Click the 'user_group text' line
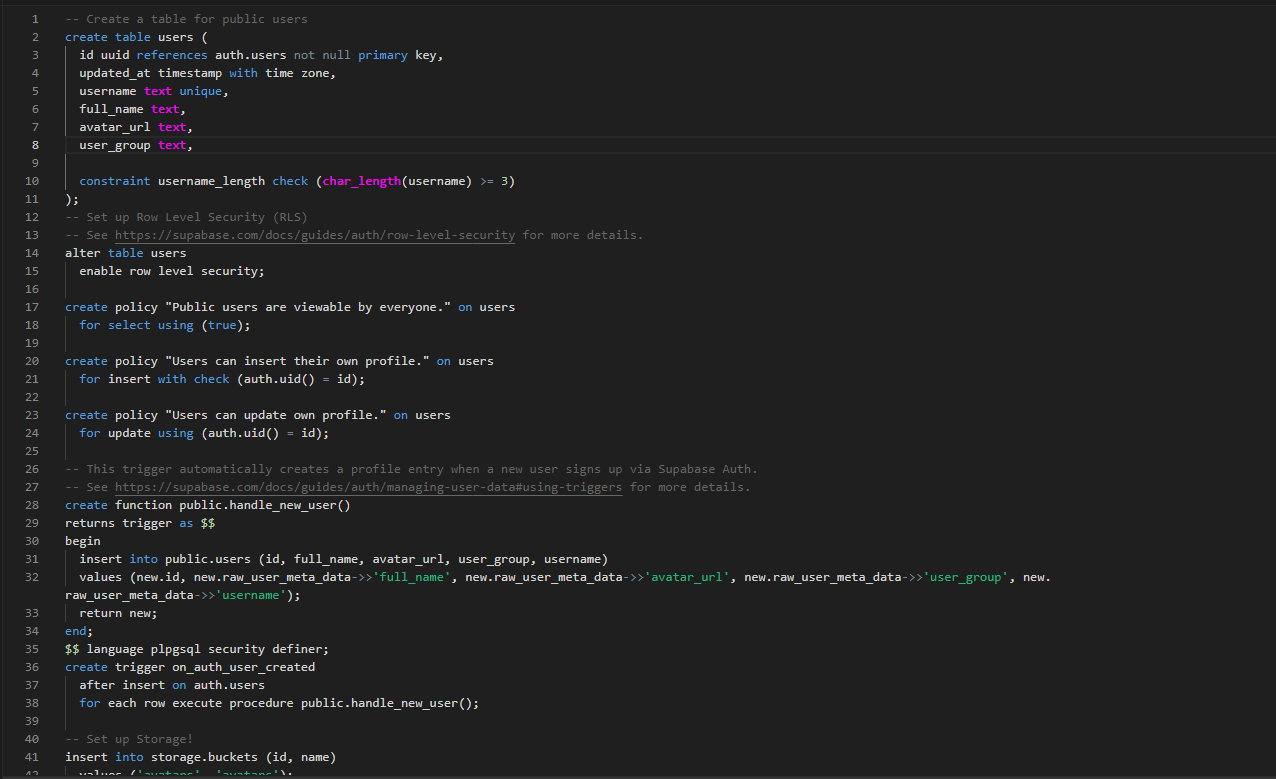The width and height of the screenshot is (1276, 779). tap(136, 145)
